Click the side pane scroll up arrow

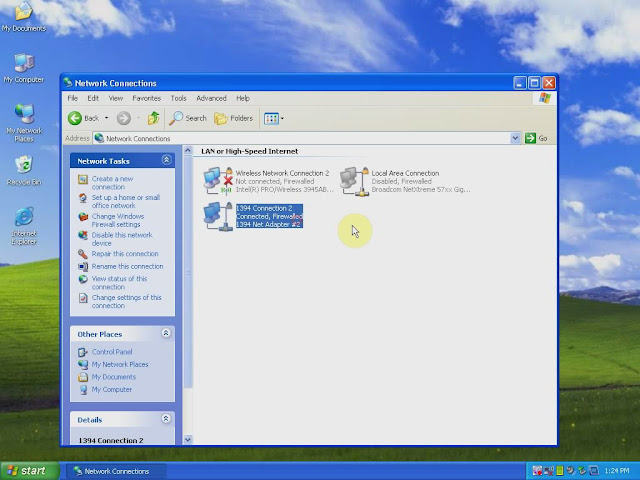click(x=188, y=150)
